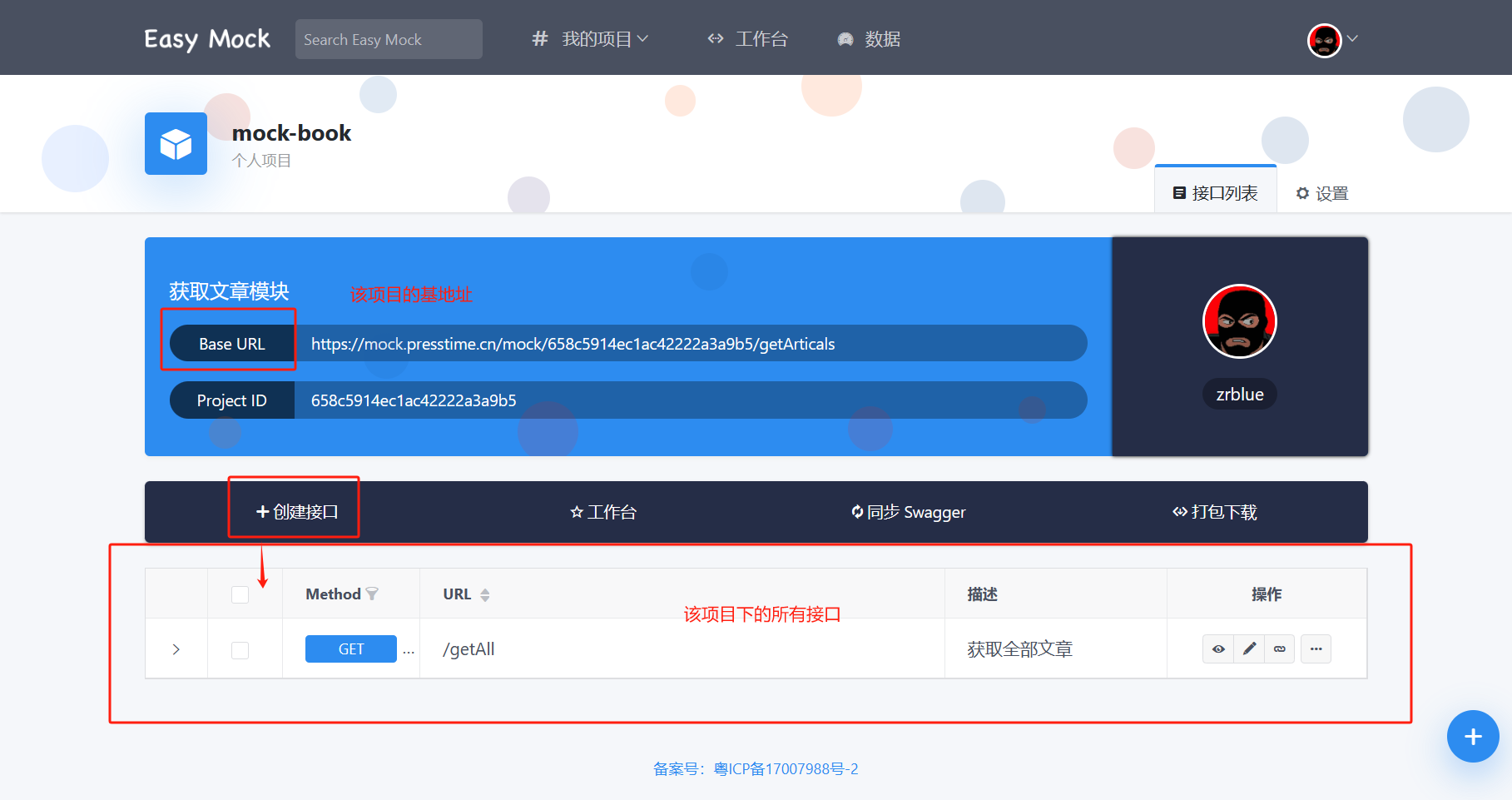Preview /getAll response with the eye icon
The height and width of the screenshot is (800, 1512).
pos(1218,648)
